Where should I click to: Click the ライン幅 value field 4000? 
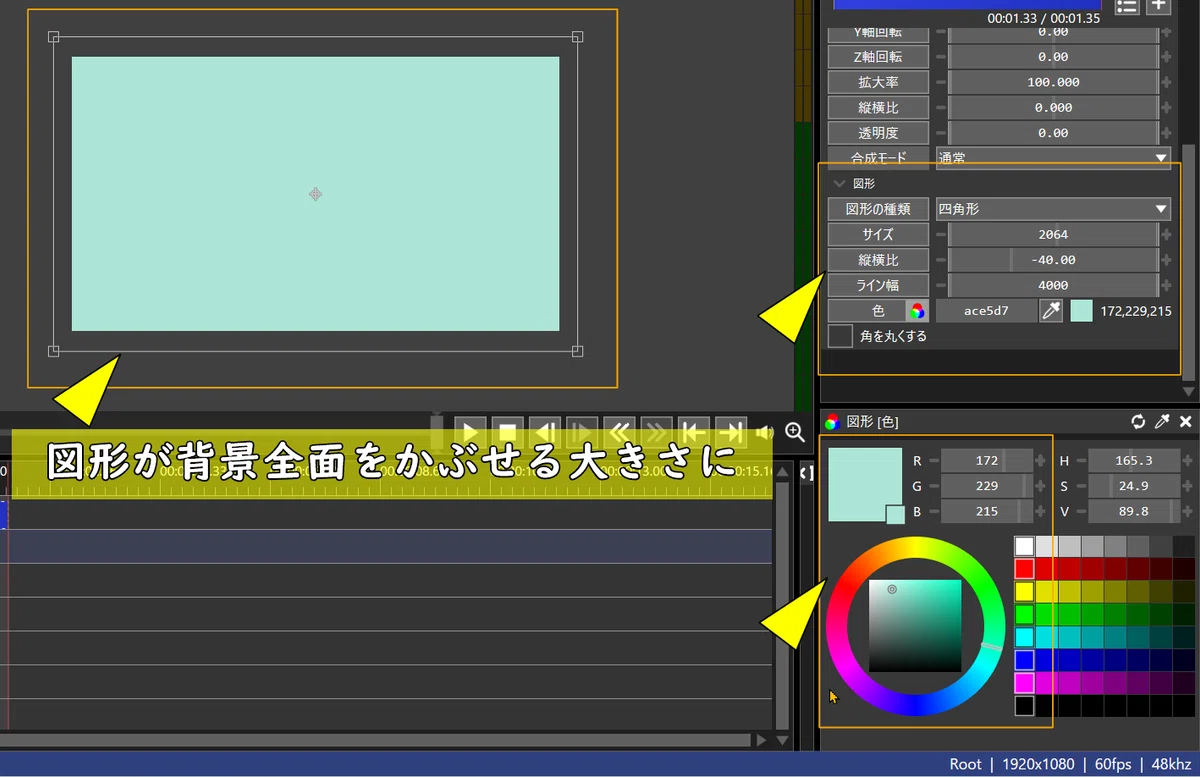tap(1053, 285)
